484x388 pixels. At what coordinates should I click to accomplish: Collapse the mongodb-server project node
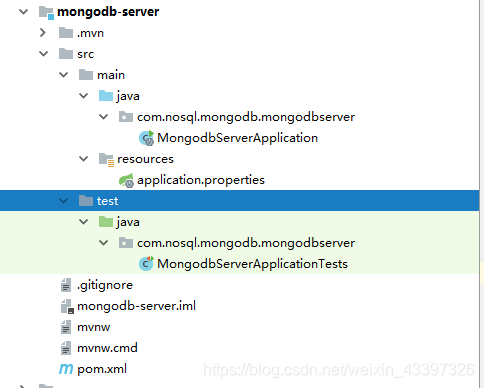(23, 12)
